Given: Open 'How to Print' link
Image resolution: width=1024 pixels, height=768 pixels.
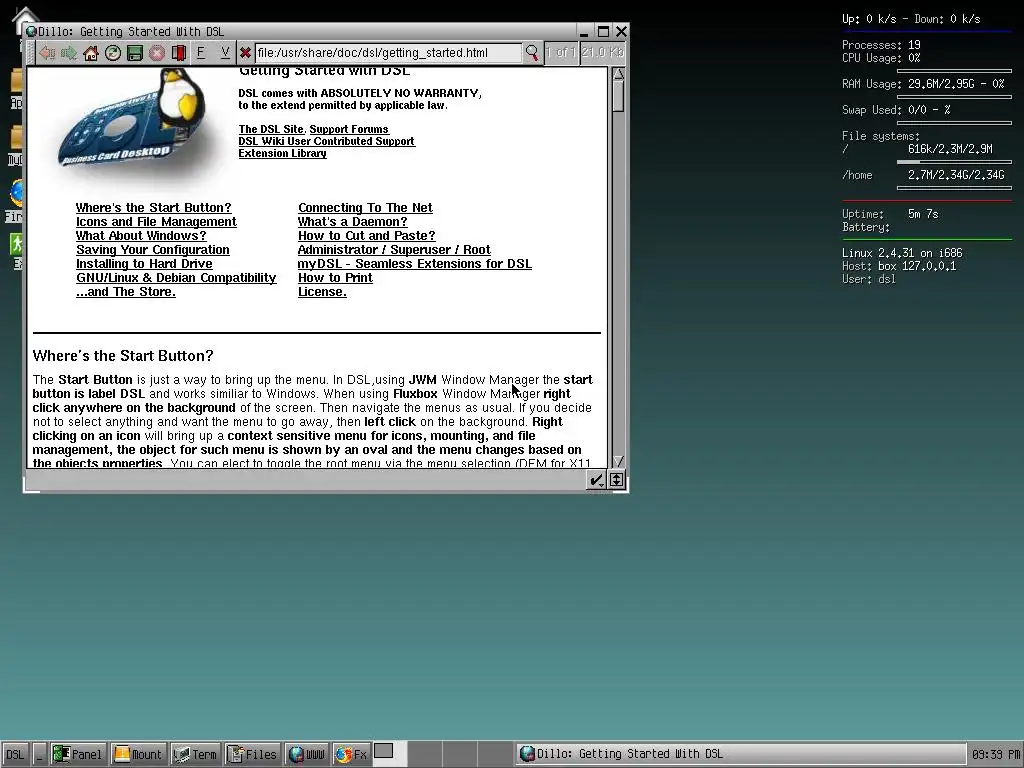Looking at the screenshot, I should (x=335, y=278).
